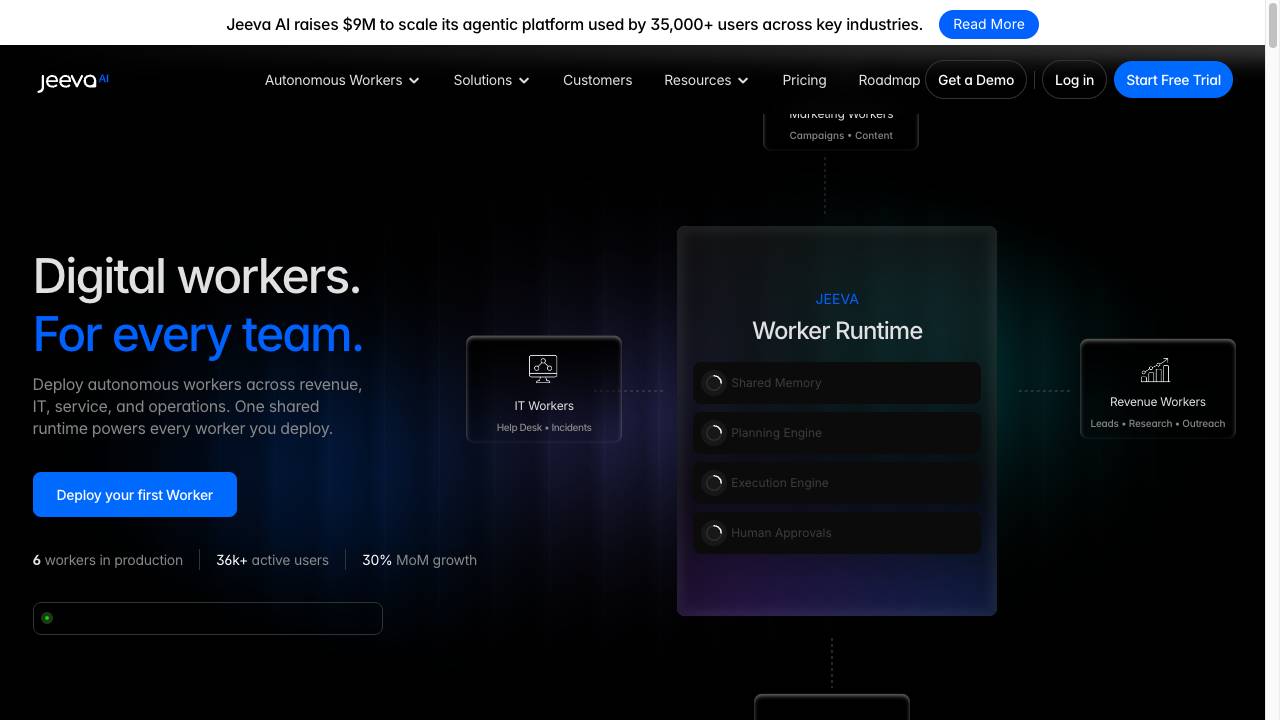
Task: Click the Digital workers. headline
Action: click(197, 277)
